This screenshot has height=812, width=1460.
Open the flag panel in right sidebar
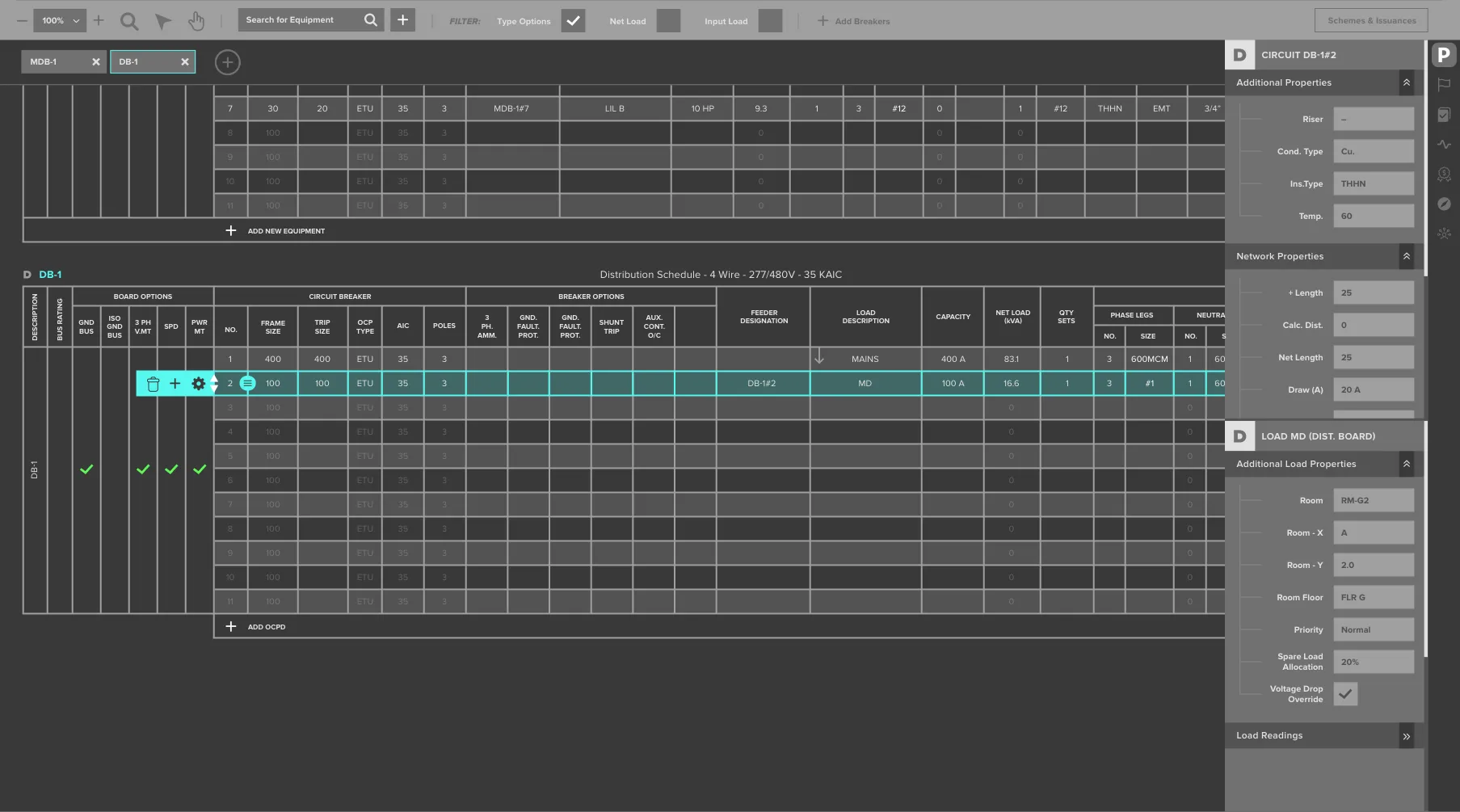[x=1444, y=84]
